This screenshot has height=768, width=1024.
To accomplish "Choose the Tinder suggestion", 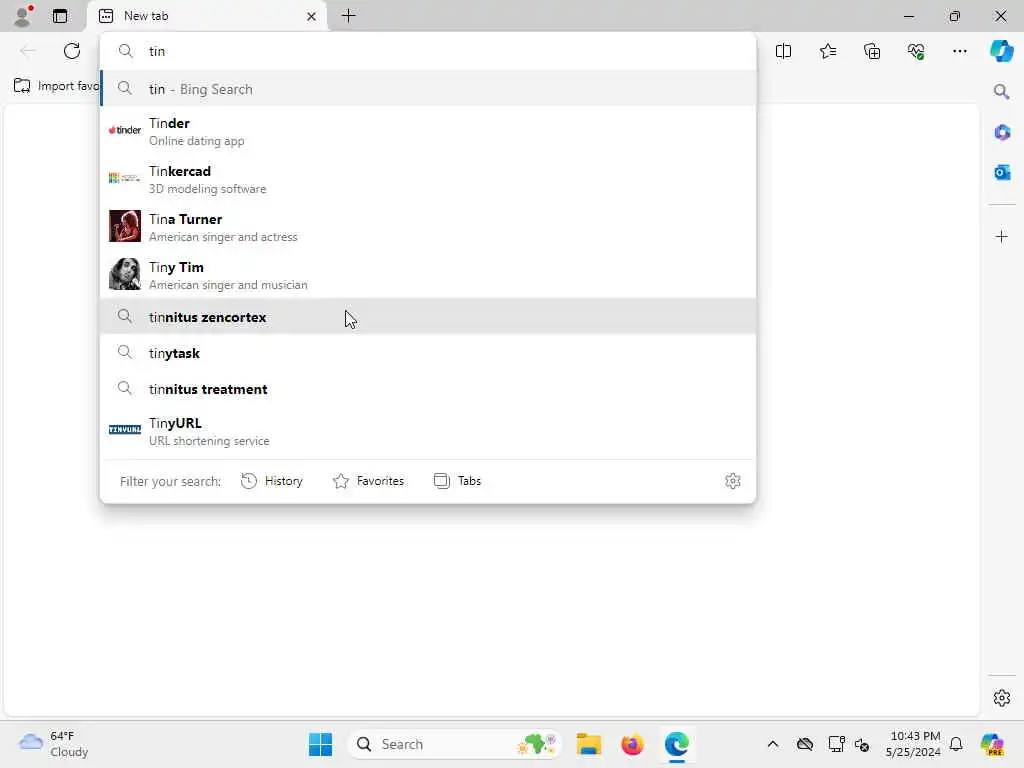I will click(x=428, y=131).
